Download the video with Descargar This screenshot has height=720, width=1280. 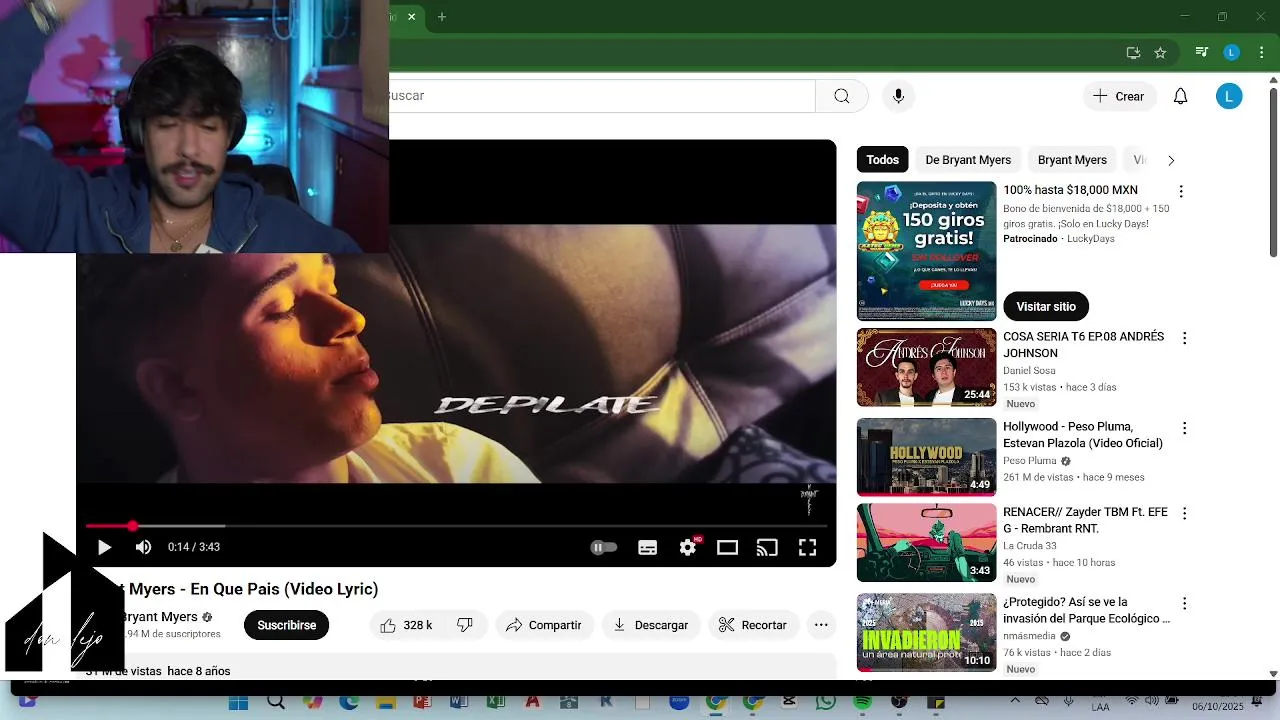pyautogui.click(x=650, y=625)
